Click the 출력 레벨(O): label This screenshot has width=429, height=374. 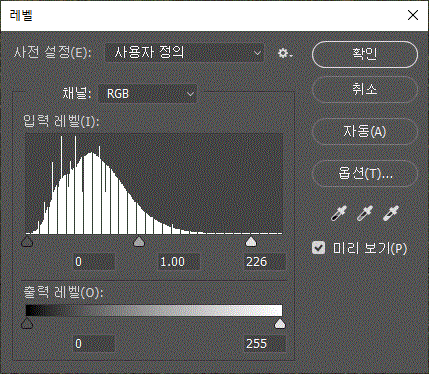[63, 292]
